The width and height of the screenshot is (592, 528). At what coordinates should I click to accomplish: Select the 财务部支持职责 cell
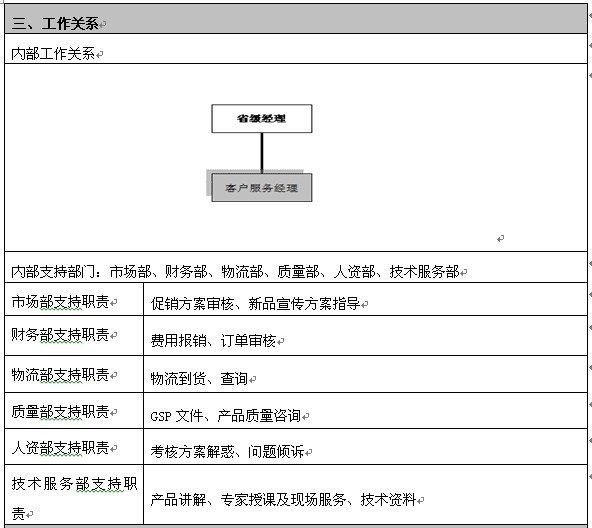tap(74, 335)
